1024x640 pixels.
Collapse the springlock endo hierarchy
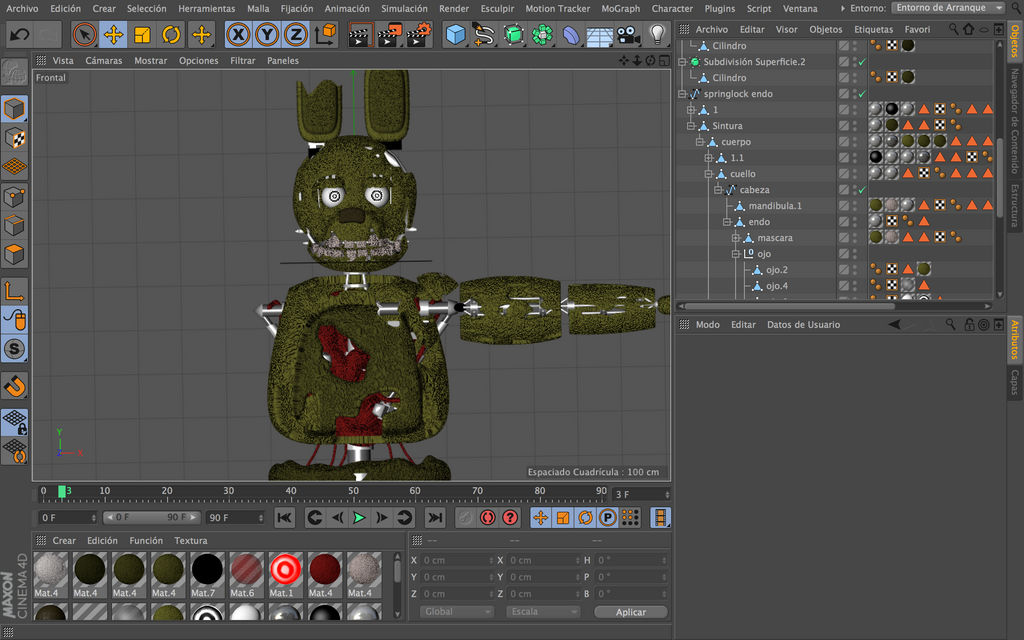[x=682, y=94]
